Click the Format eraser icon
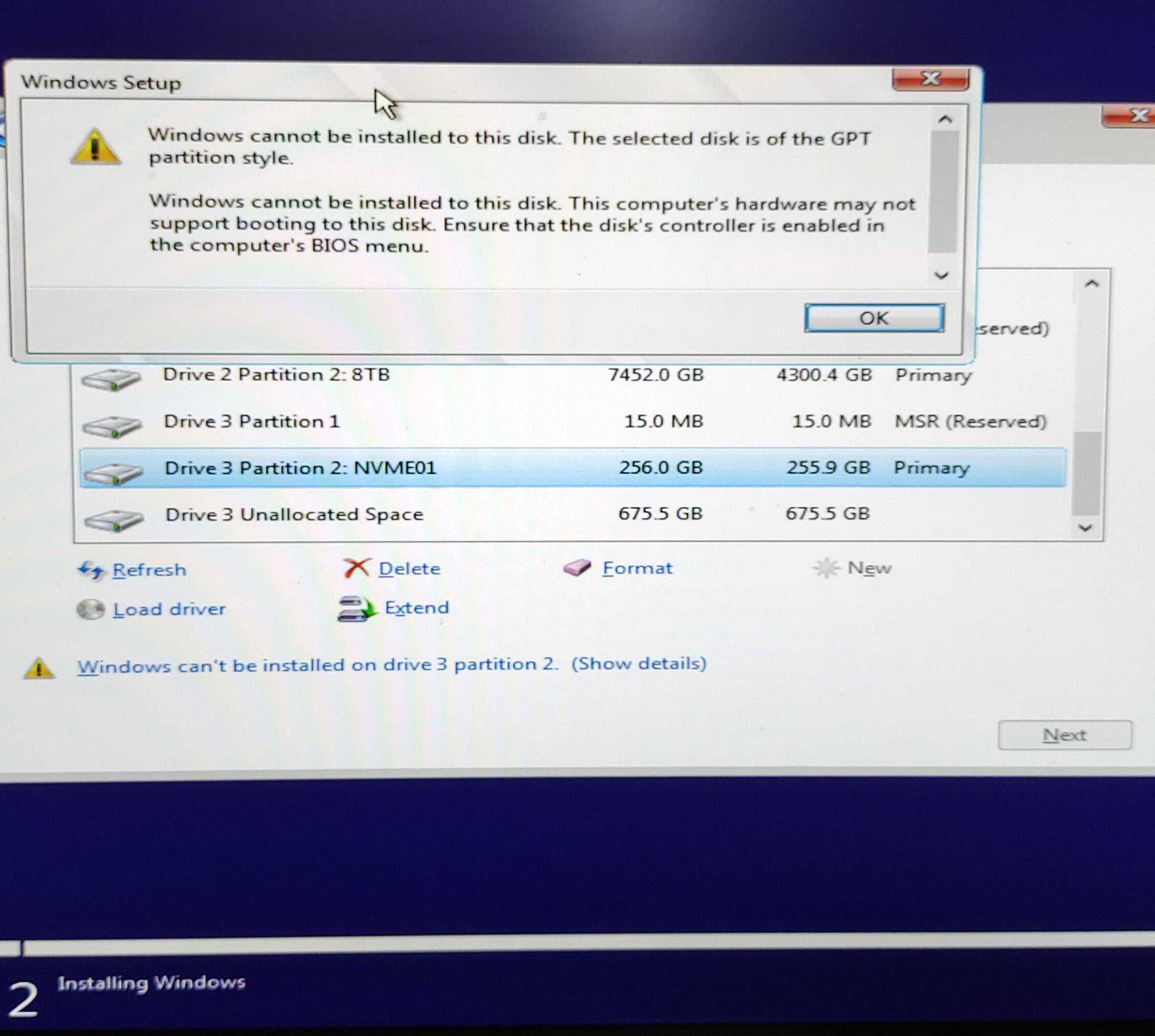The width and height of the screenshot is (1155, 1036). click(x=577, y=568)
